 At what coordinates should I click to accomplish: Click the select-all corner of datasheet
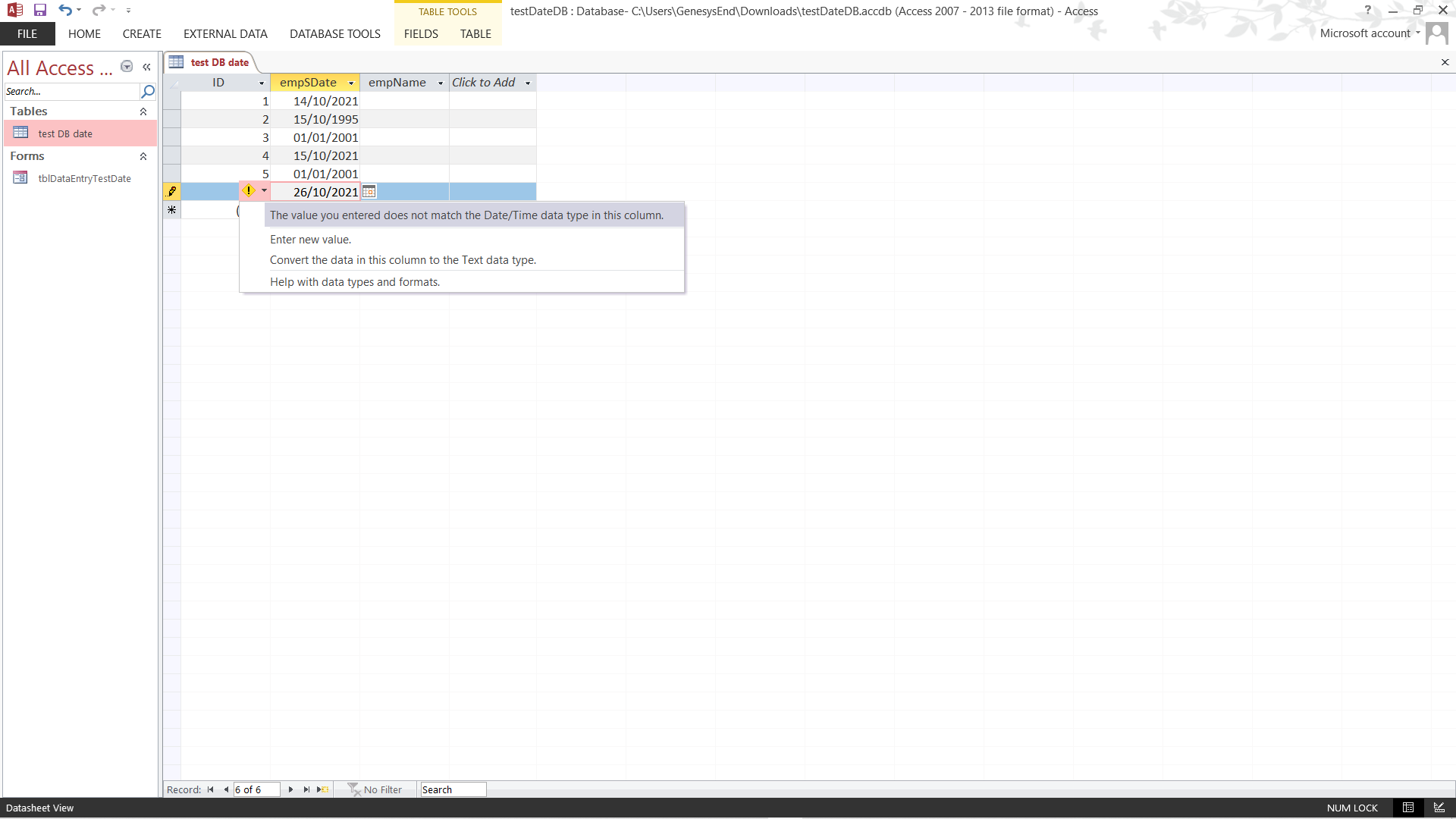(172, 83)
